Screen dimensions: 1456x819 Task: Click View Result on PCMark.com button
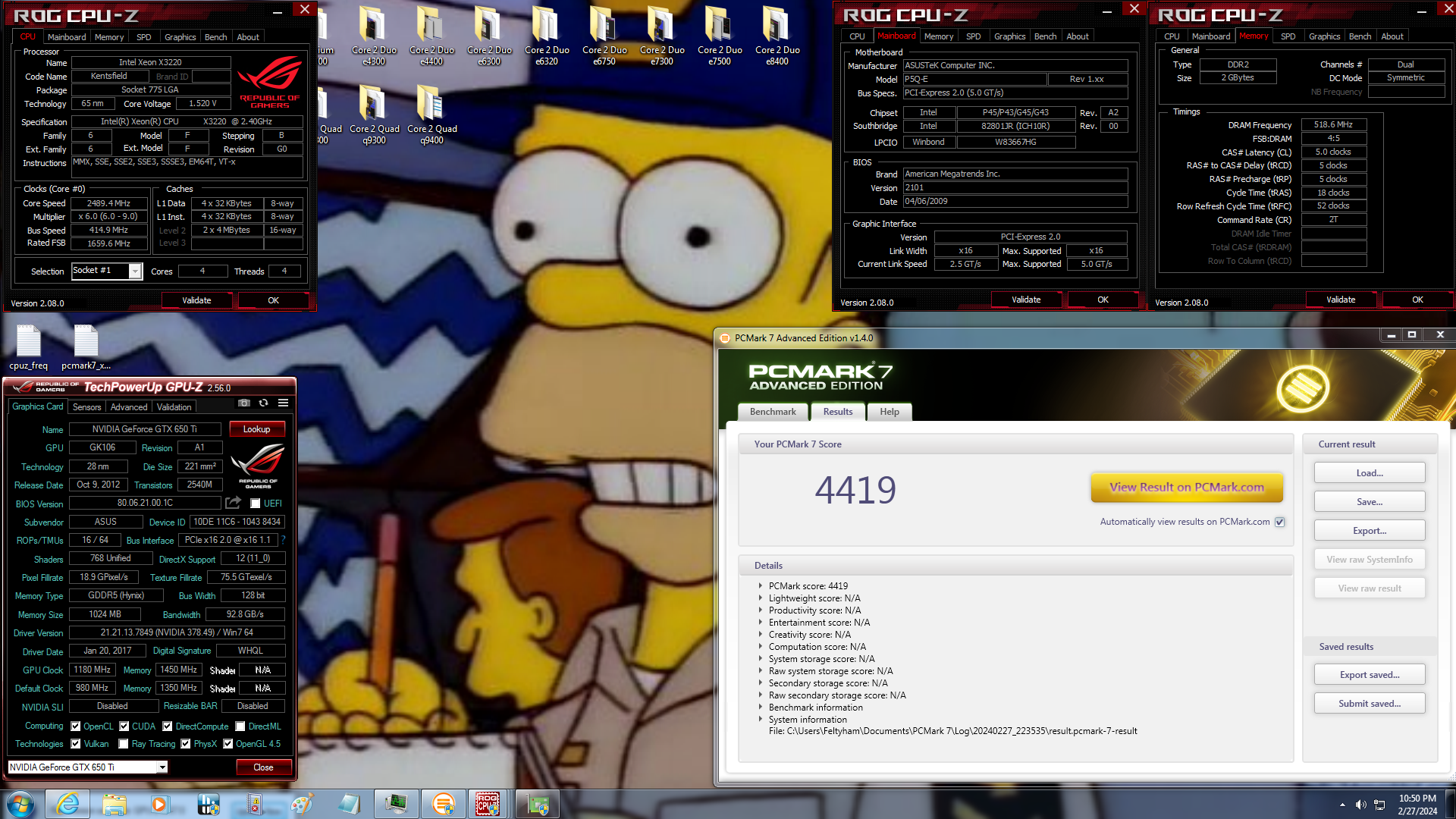1187,487
